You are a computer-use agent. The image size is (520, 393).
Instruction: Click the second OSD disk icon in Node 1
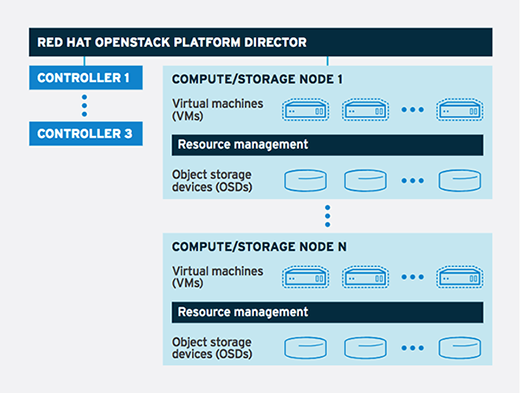(365, 180)
